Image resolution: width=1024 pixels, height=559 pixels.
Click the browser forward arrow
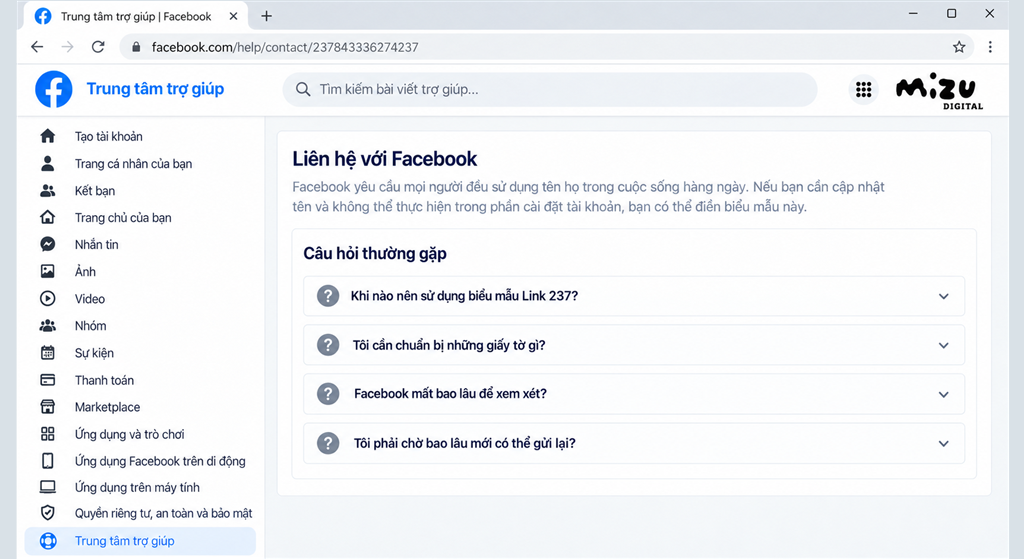(x=67, y=47)
